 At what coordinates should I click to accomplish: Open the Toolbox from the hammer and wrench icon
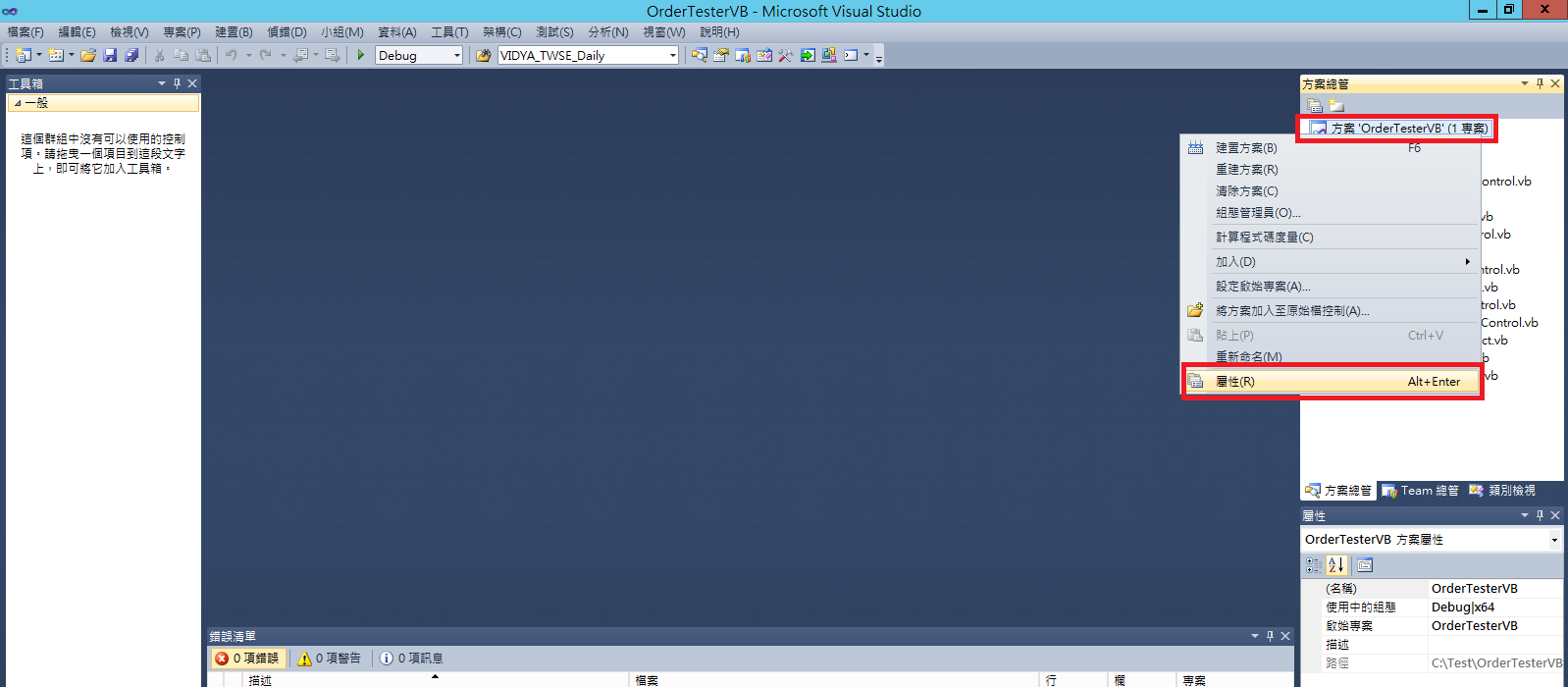click(x=785, y=55)
